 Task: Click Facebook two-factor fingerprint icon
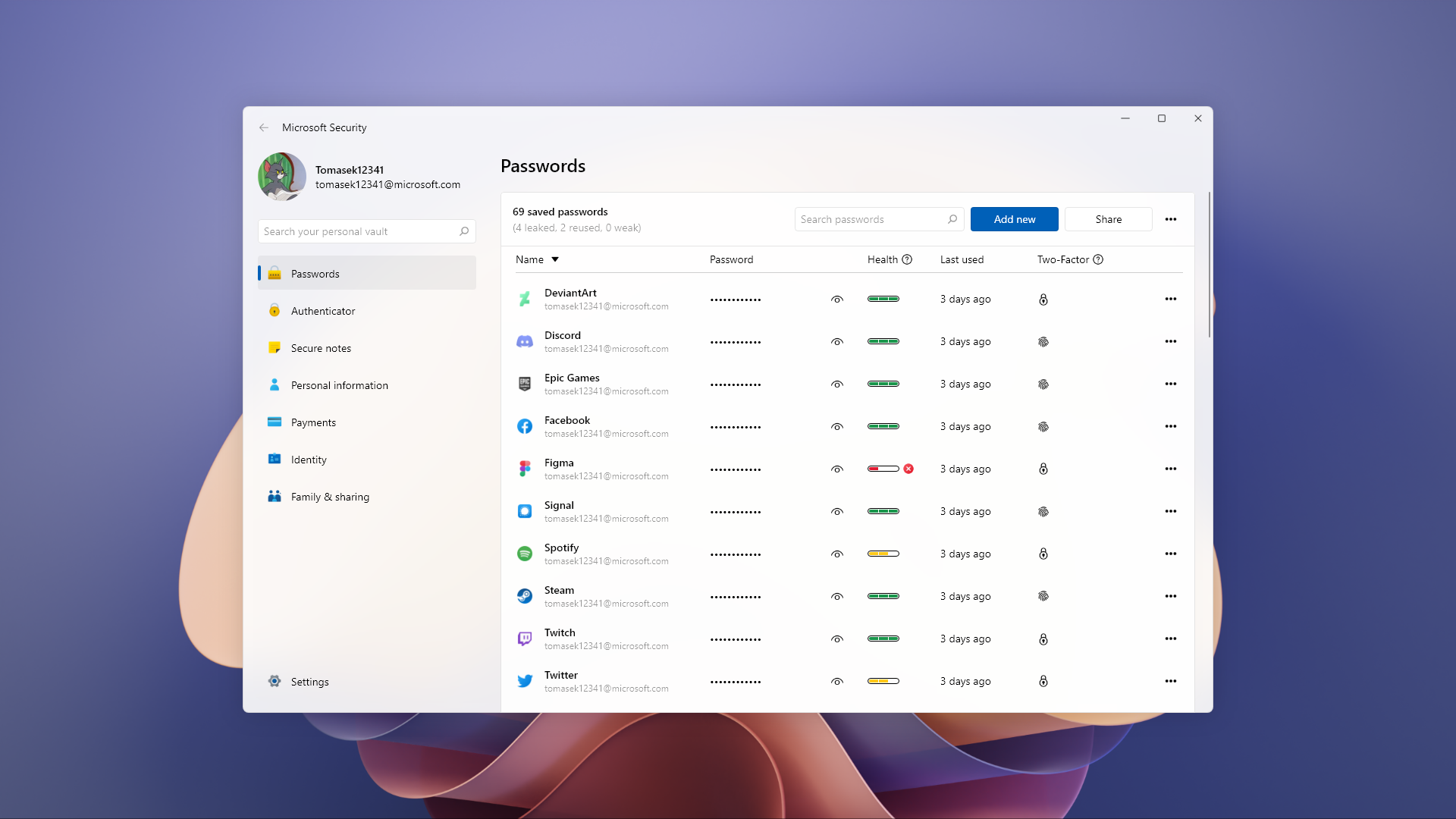click(x=1043, y=427)
